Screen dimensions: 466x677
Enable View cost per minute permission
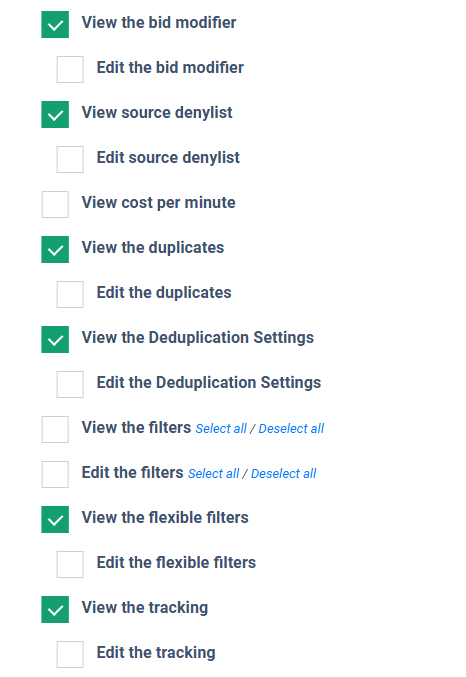coord(55,204)
